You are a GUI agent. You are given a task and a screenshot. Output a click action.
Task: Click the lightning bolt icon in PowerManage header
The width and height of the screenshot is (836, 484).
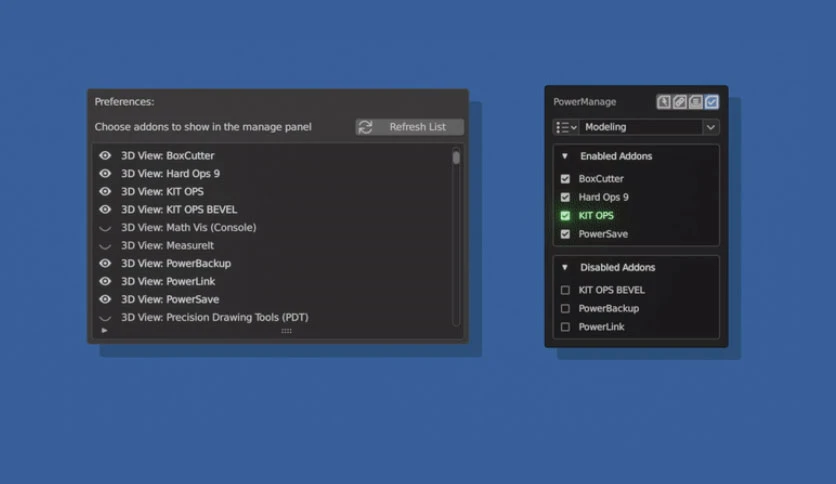(663, 102)
